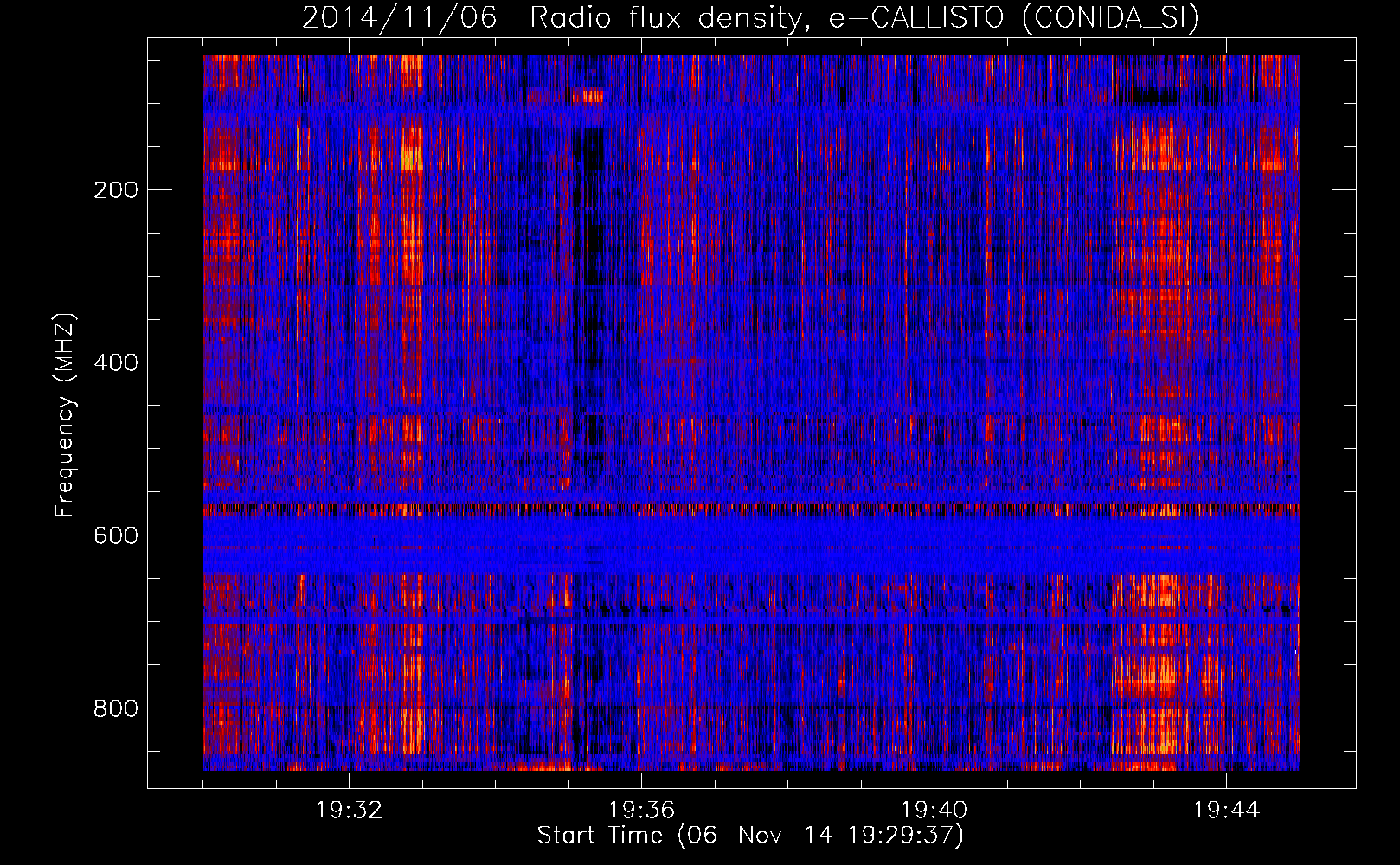Click the 200 frequency tick label
The height and width of the screenshot is (865, 1400).
click(115, 190)
